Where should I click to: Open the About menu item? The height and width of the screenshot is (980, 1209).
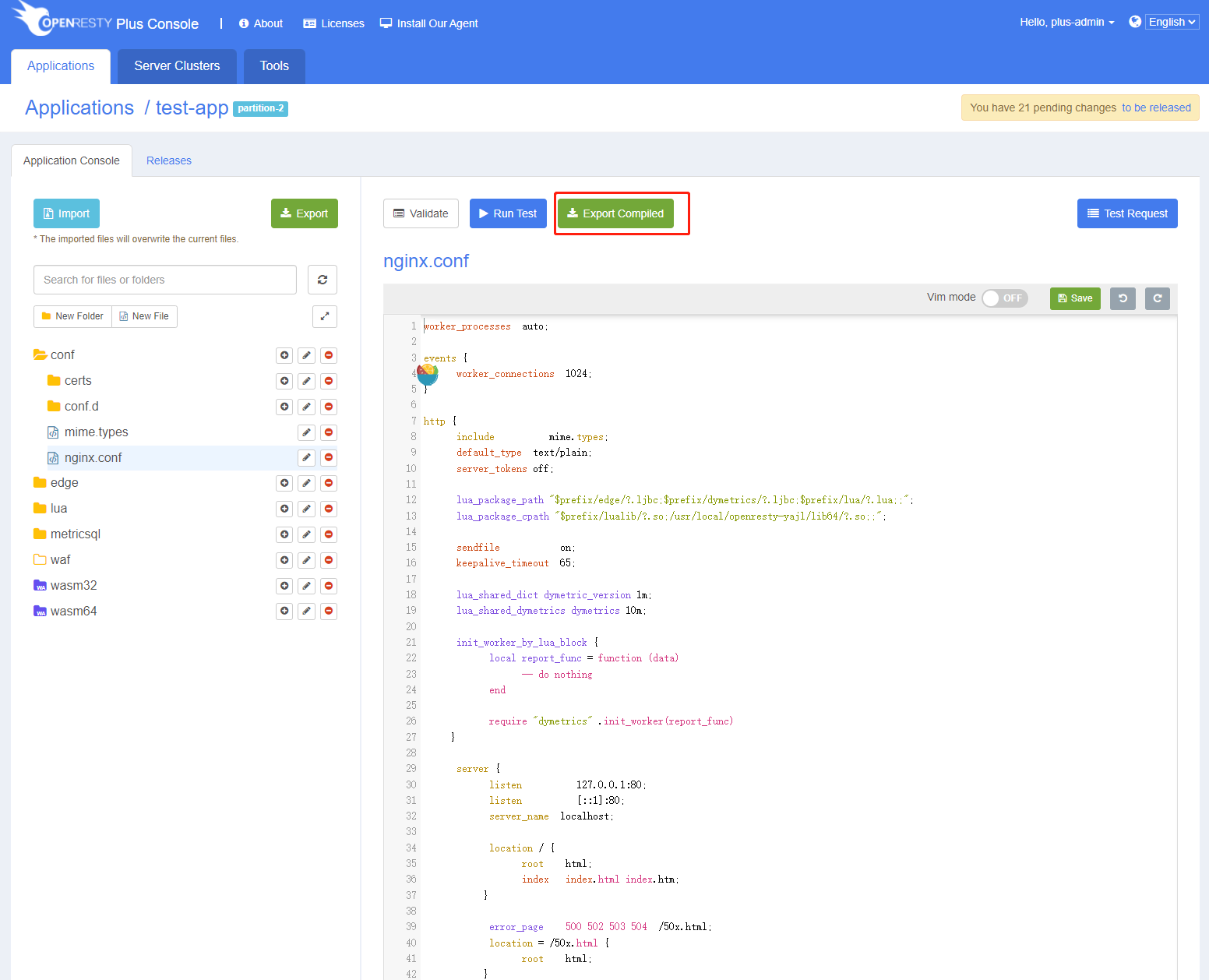[x=261, y=23]
